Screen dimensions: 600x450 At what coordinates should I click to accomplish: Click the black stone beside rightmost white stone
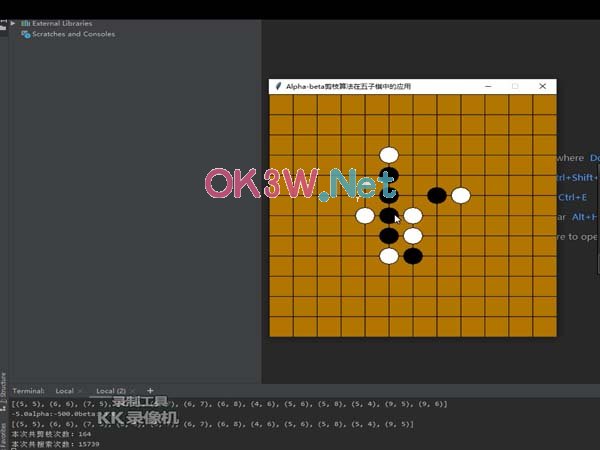[437, 195]
